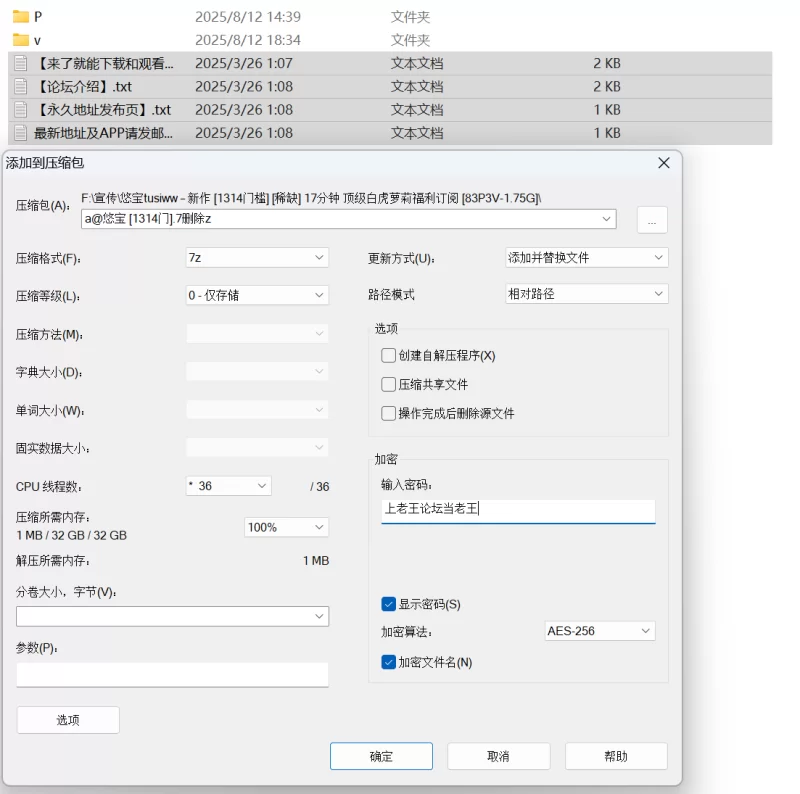Uncheck 显示密码(S) checkbox
Image resolution: width=800 pixels, height=794 pixels.
(388, 604)
